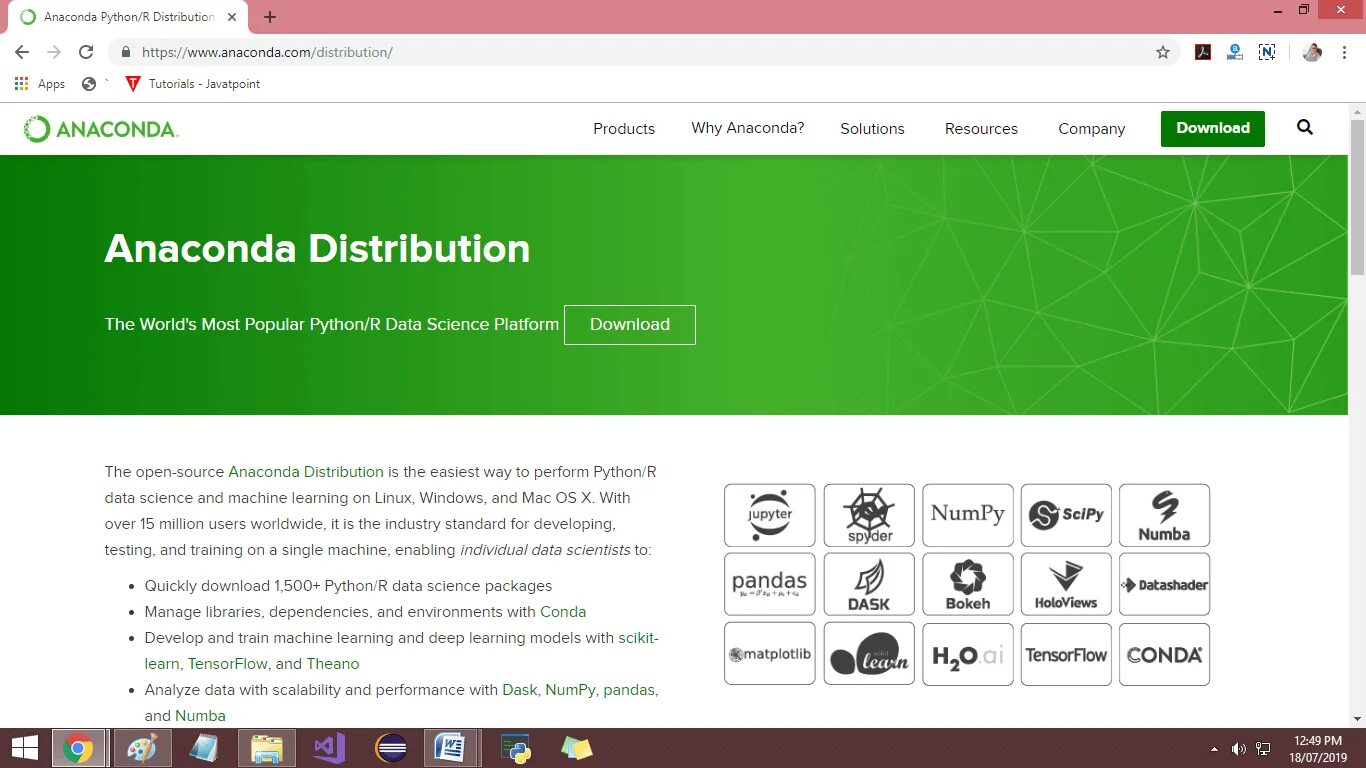This screenshot has height=768, width=1366.
Task: Click the Anaconda Distribution heading
Action: point(318,248)
